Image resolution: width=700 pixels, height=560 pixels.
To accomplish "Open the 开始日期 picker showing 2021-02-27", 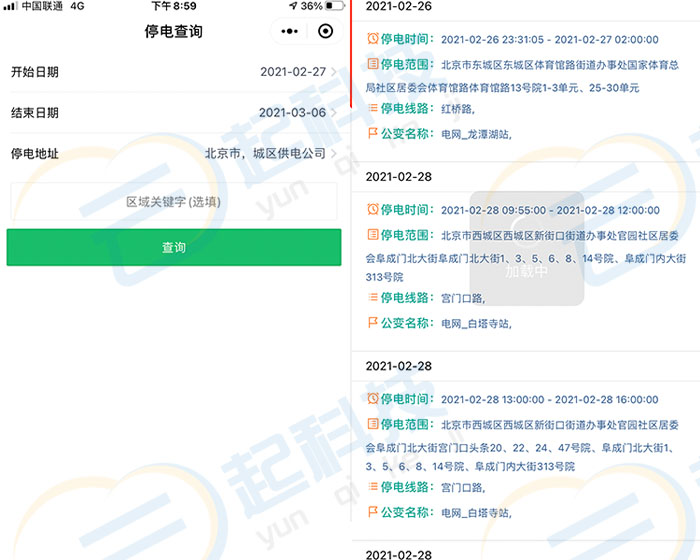I will pyautogui.click(x=174, y=72).
